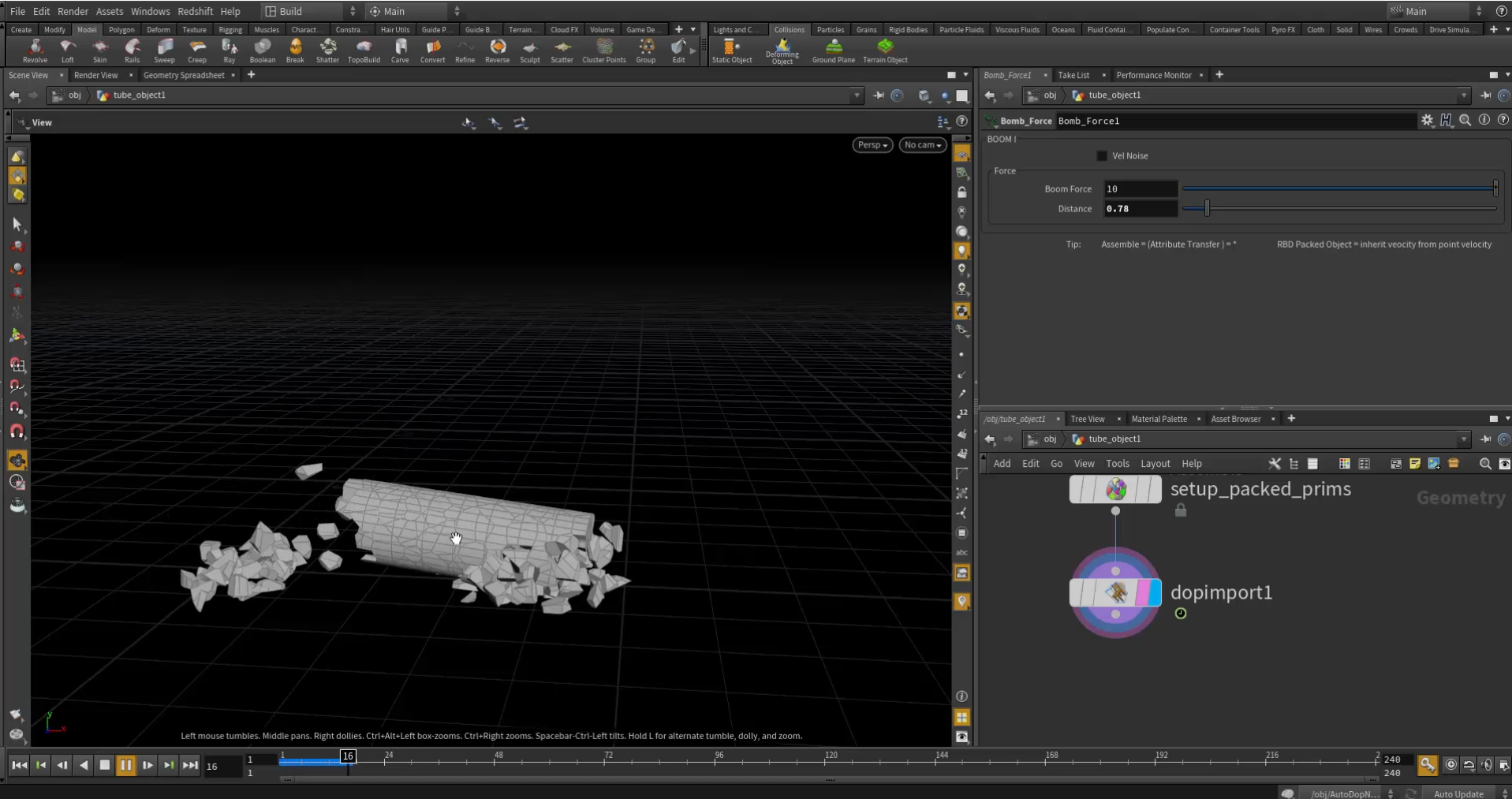Select the Loft shelf tool
Image resolution: width=1512 pixels, height=799 pixels.
click(x=68, y=51)
